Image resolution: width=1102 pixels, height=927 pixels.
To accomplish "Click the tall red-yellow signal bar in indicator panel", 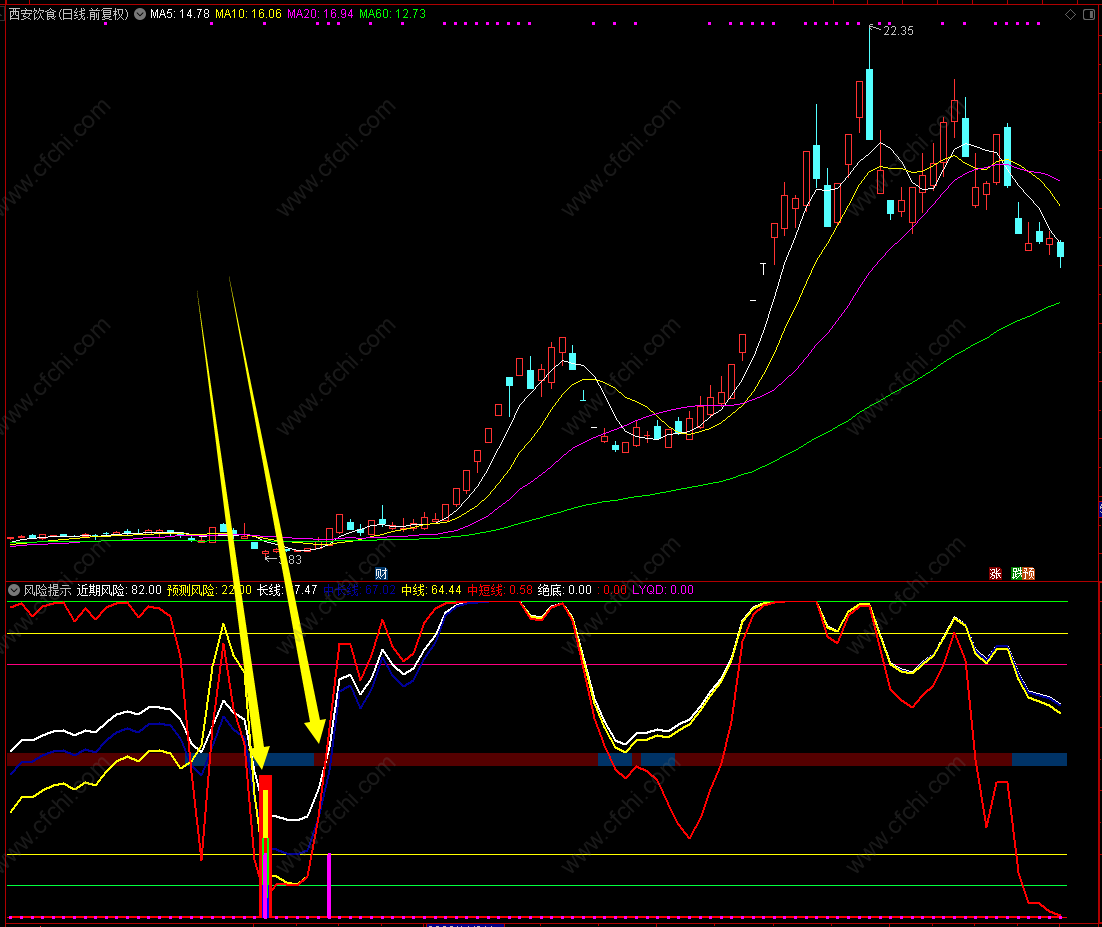I will coord(266,846).
